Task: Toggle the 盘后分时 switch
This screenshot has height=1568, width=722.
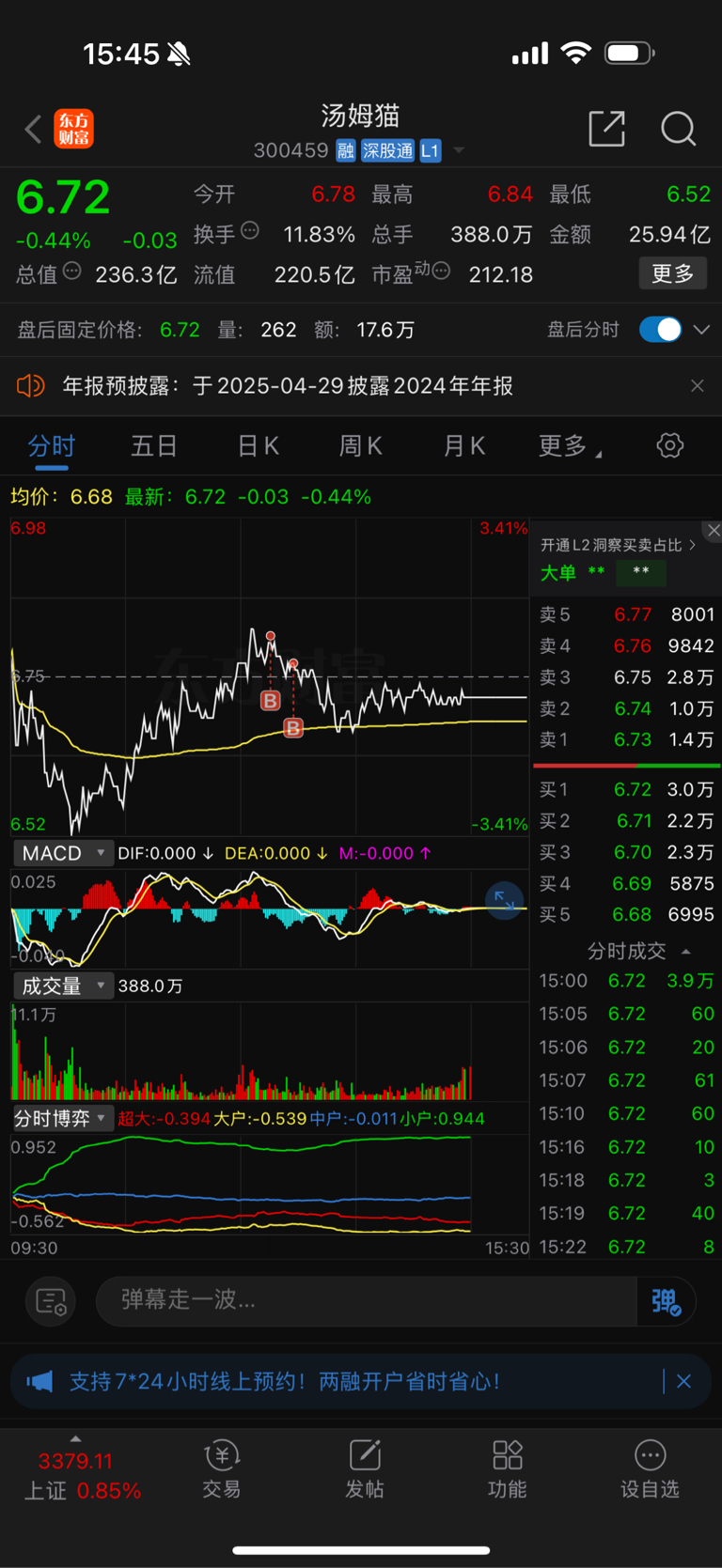Action: (661, 330)
